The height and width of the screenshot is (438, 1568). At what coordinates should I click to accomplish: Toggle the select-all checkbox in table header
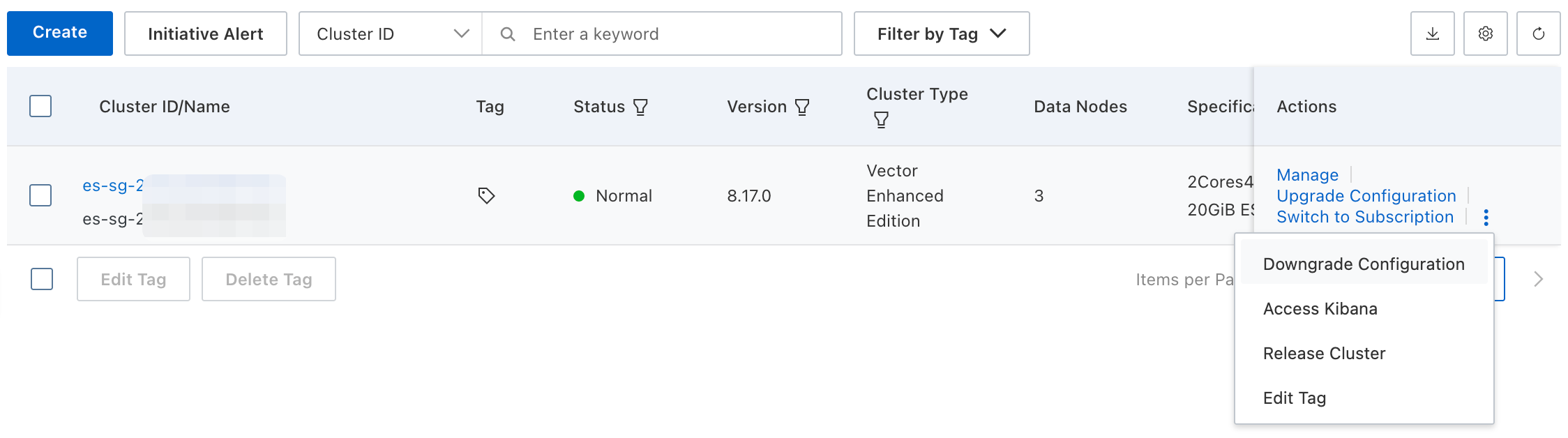click(x=40, y=106)
